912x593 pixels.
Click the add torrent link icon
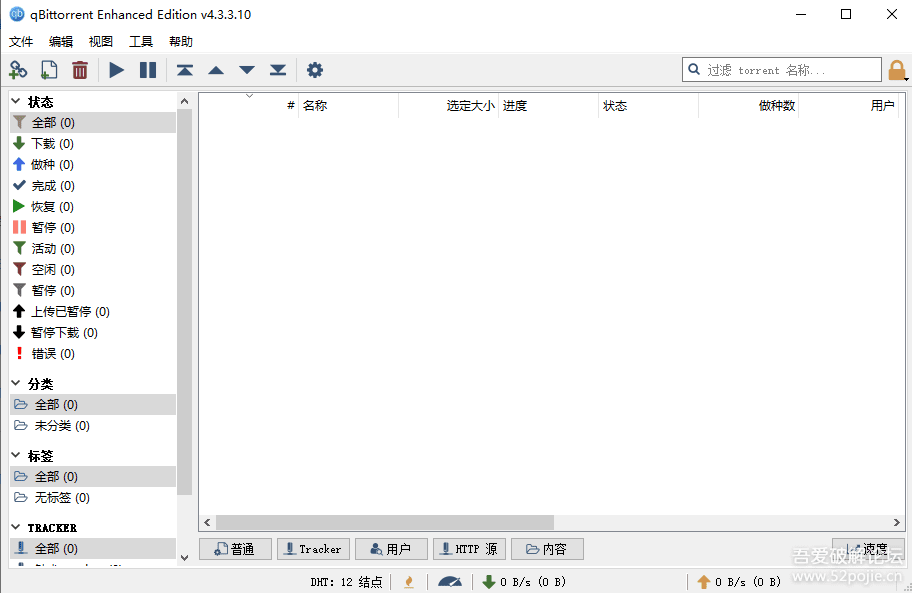point(18,70)
